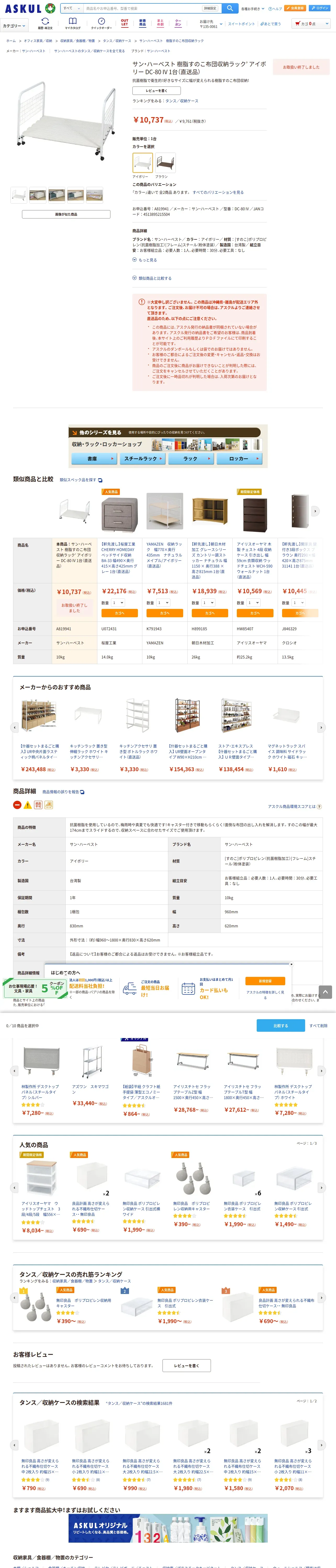Screen dimensions: 336x1568
Task: Click the 'クーポン' header menu item
Action: coord(178,23)
